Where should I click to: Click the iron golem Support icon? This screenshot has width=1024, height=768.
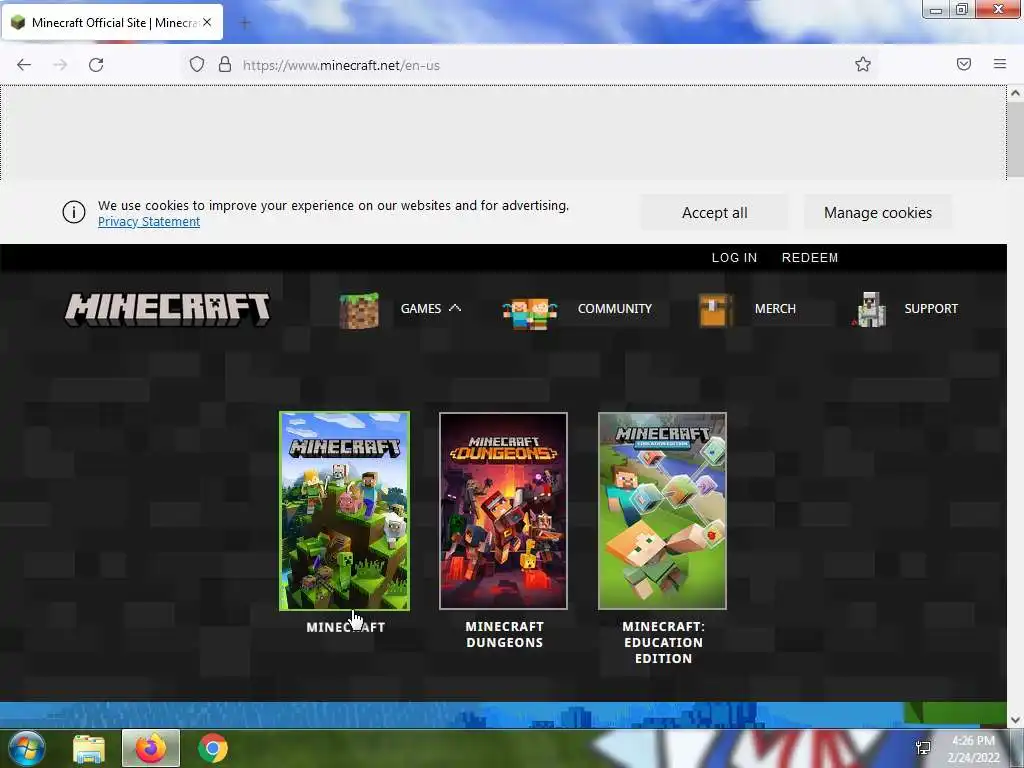871,310
